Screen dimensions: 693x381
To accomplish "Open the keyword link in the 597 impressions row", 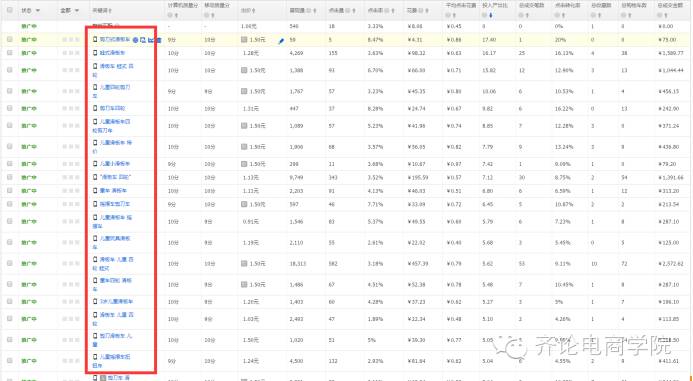I will [114, 204].
